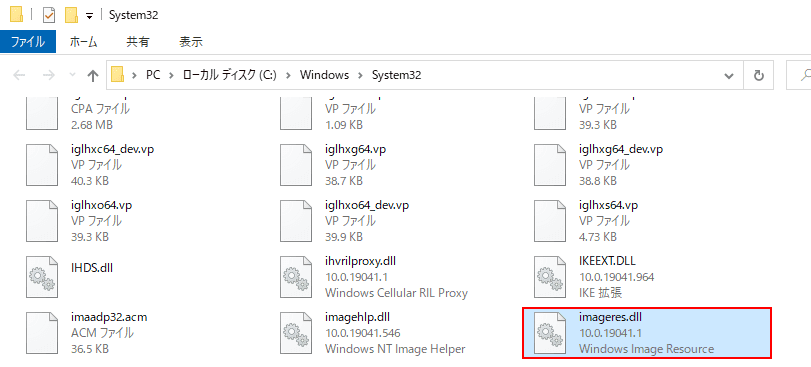
Task: Open the ファイル ribbon tab
Action: 28,42
